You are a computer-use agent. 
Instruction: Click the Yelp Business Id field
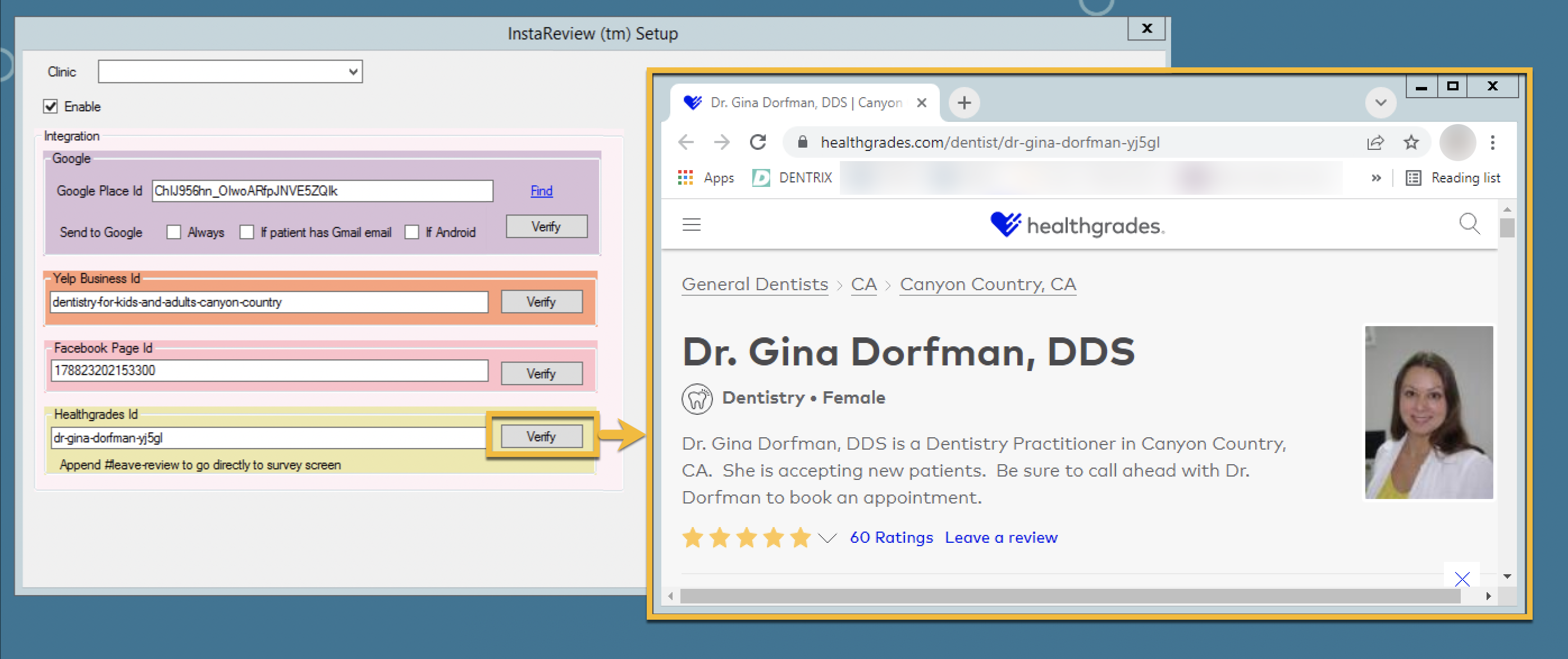pos(269,303)
